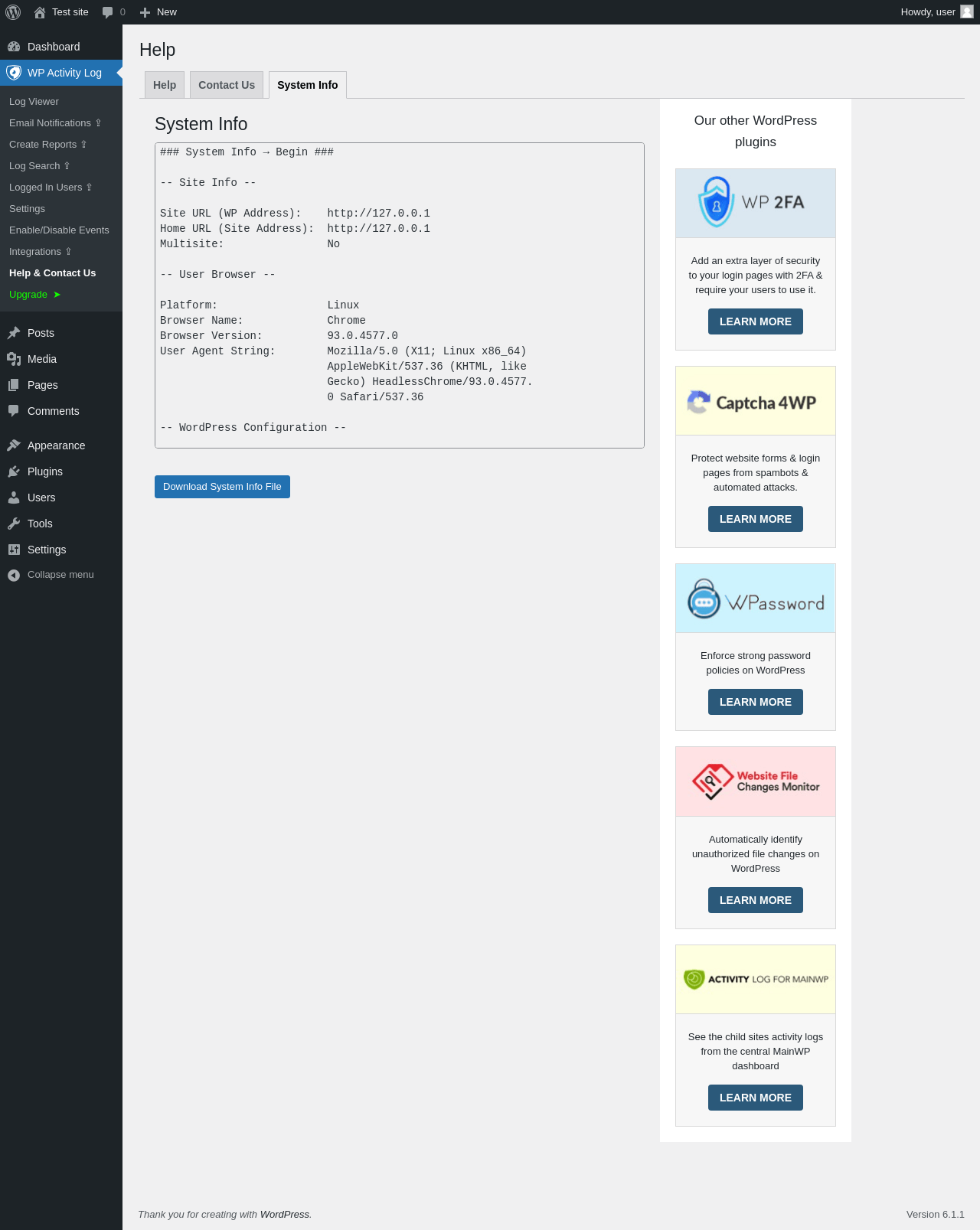Click Download System Info File button
Viewport: 980px width, 1230px height.
(222, 487)
